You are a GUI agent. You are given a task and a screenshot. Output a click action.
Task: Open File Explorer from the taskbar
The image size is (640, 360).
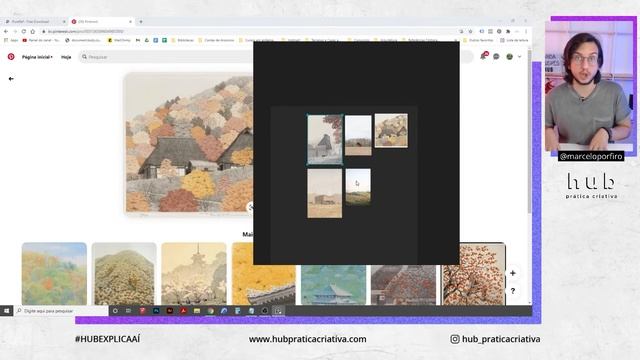[197, 311]
